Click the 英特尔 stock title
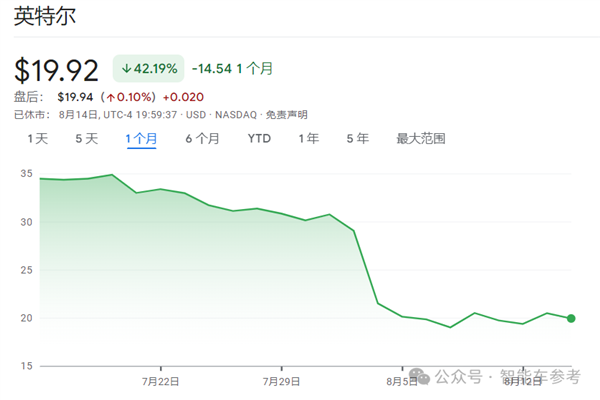This screenshot has height=400, width=600. coord(45,18)
